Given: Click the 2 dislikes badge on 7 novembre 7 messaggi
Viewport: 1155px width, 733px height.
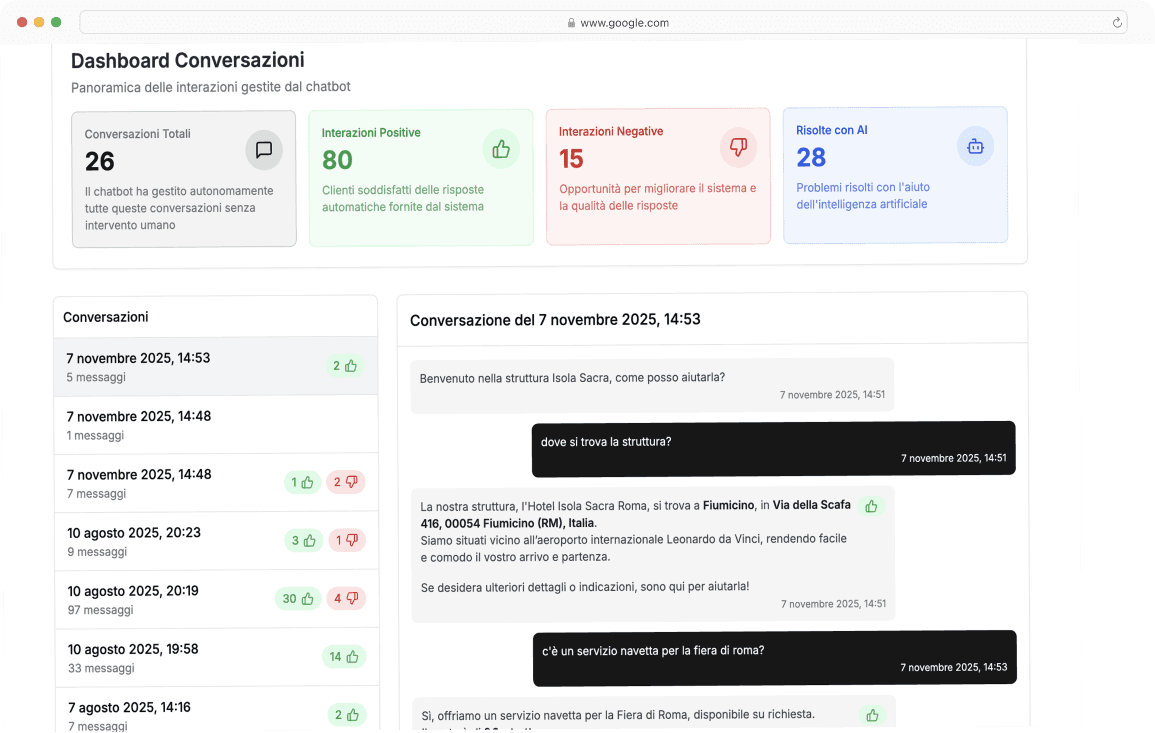Looking at the screenshot, I should [345, 482].
